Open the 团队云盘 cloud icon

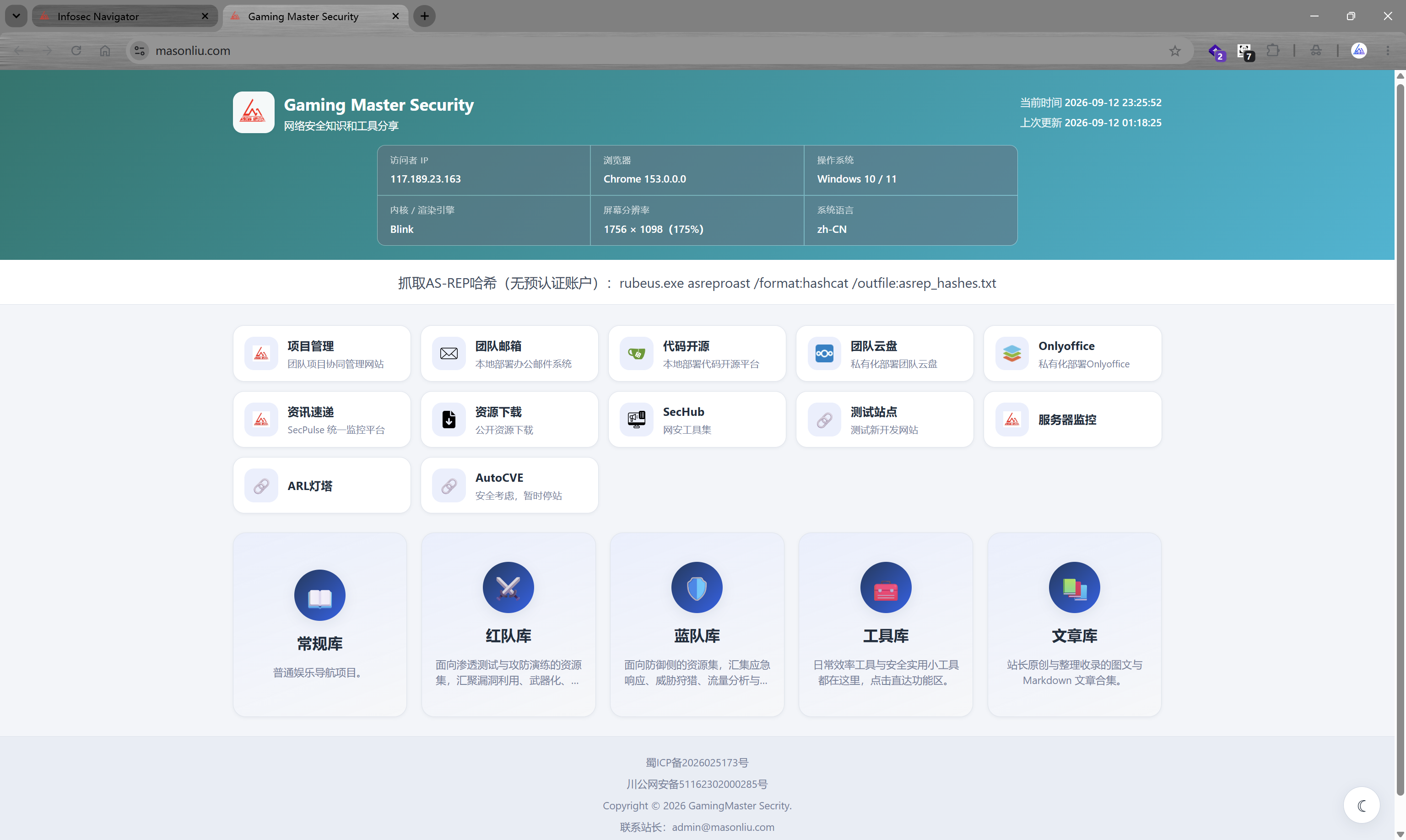pyautogui.click(x=824, y=354)
